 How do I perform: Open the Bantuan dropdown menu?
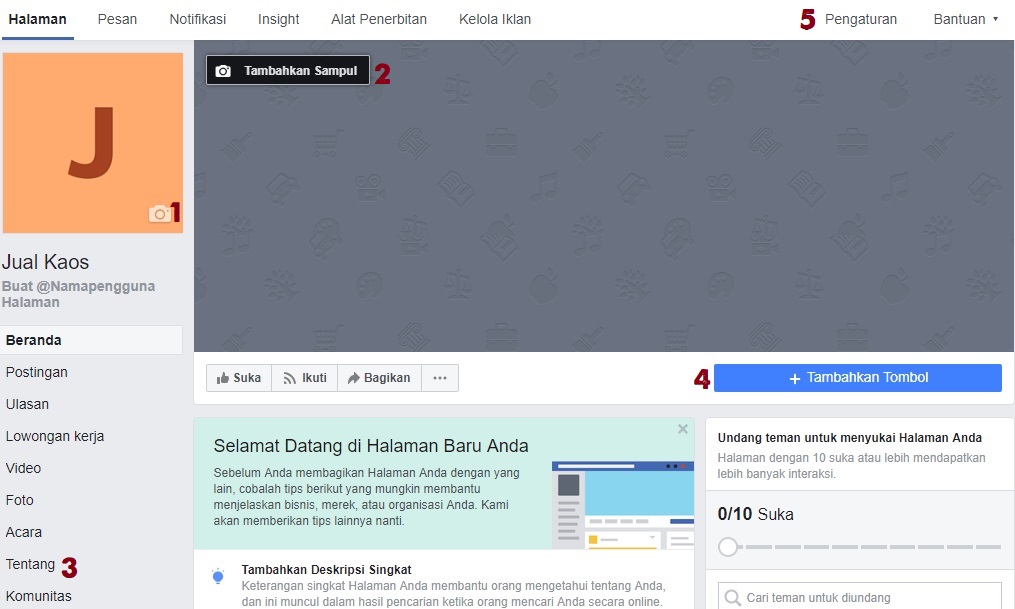coord(961,18)
